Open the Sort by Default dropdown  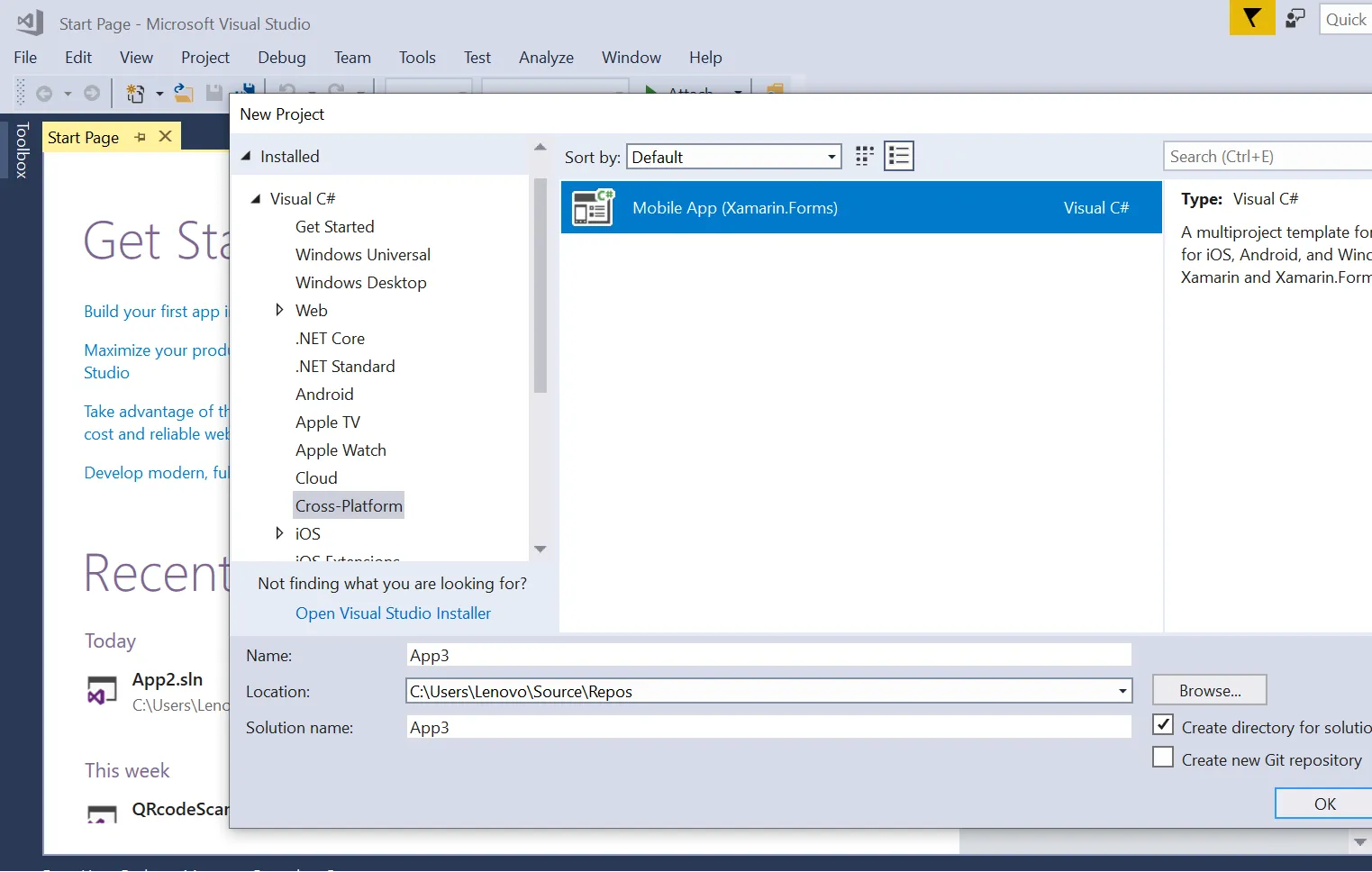pyautogui.click(x=733, y=157)
